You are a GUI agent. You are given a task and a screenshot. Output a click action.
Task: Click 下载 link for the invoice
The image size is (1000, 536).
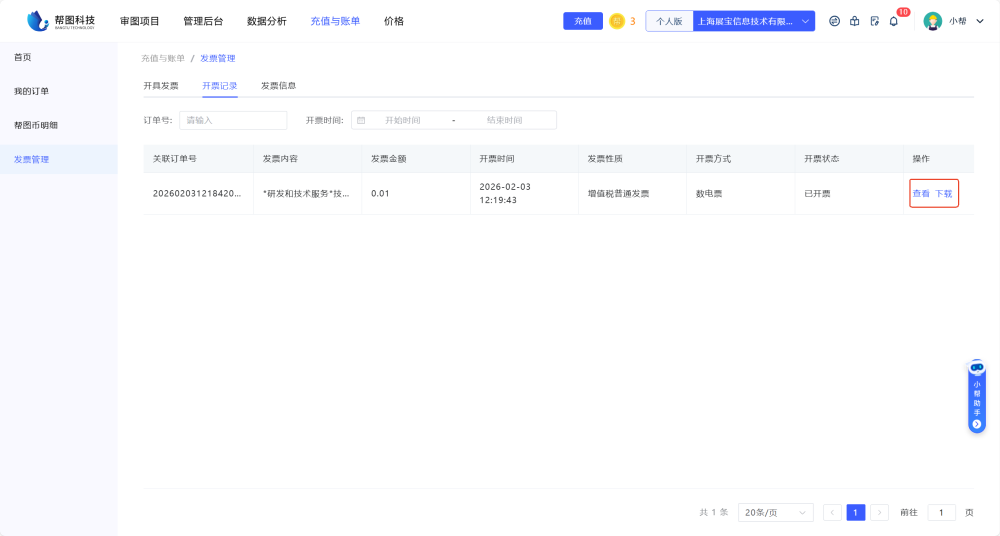943,193
